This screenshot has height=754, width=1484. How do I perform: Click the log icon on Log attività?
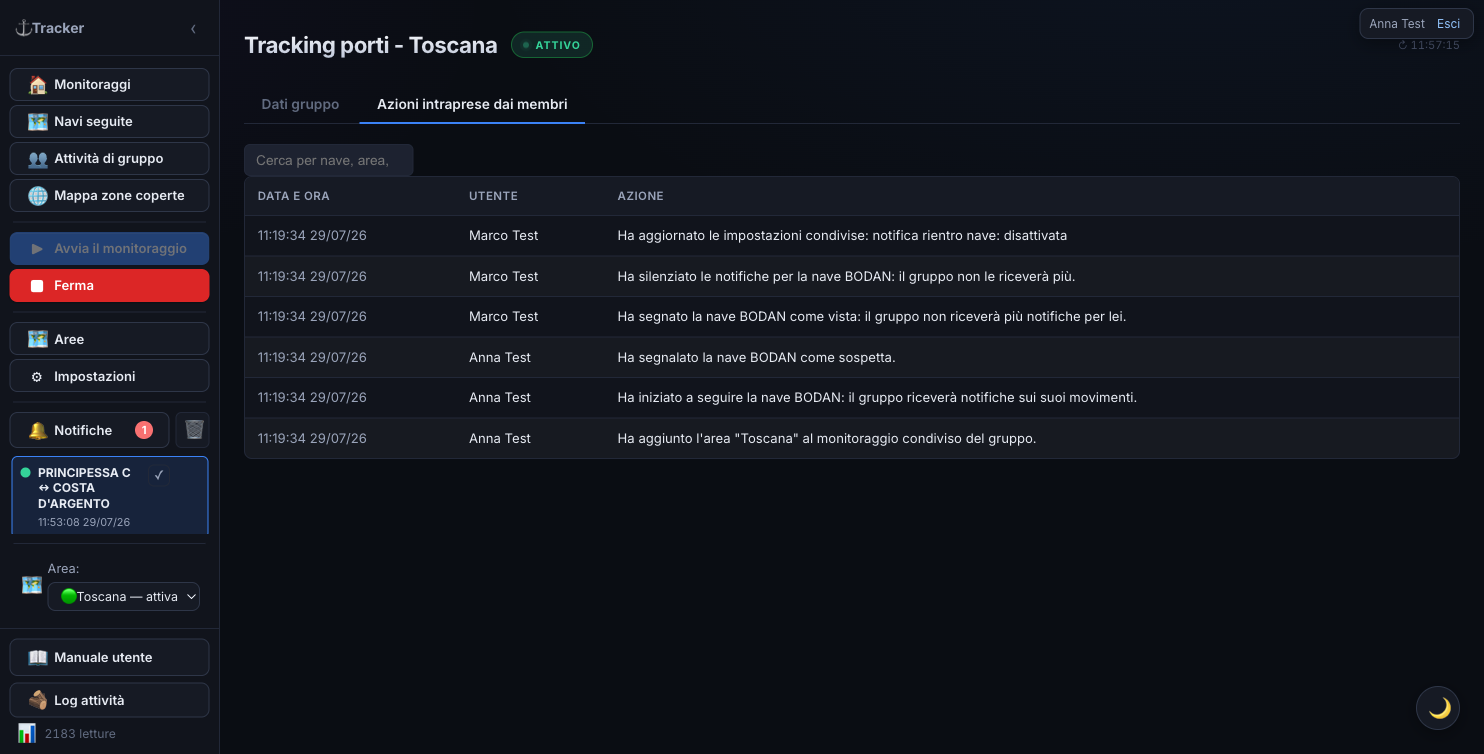click(38, 700)
